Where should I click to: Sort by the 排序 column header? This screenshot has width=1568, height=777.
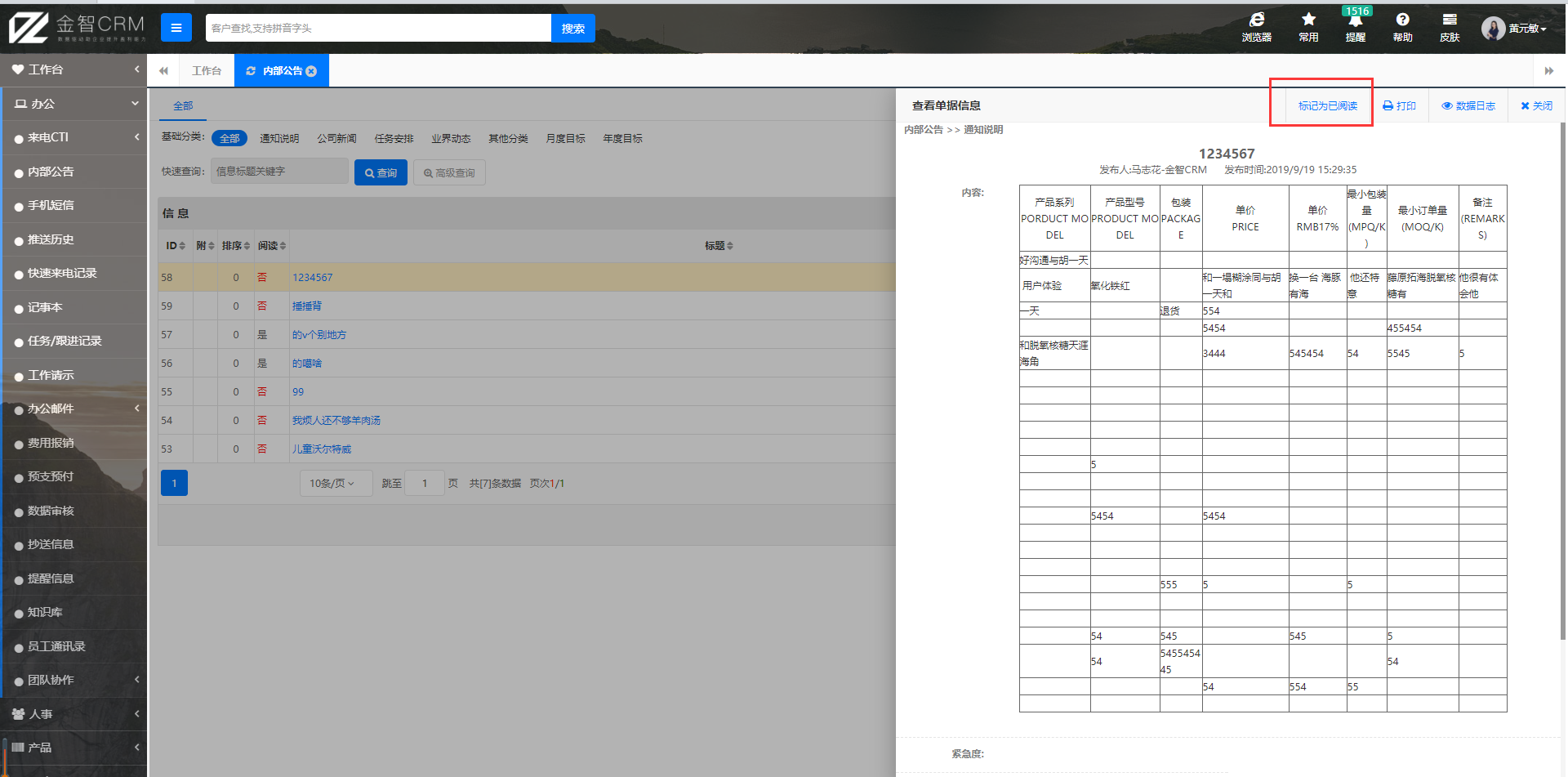coord(236,246)
